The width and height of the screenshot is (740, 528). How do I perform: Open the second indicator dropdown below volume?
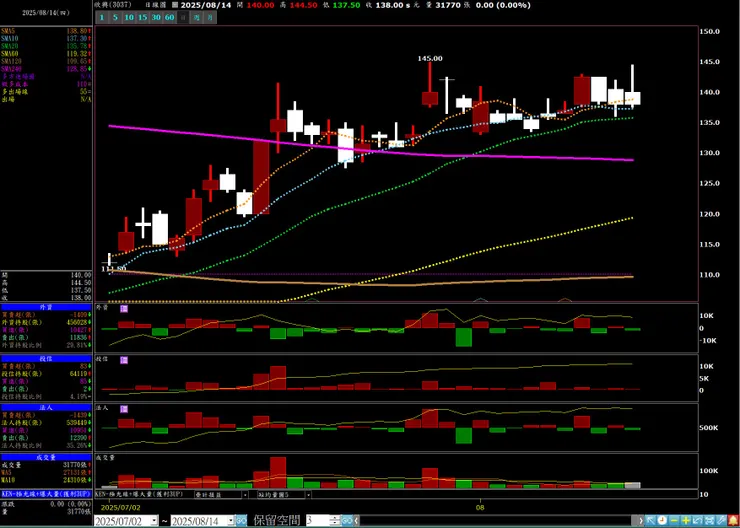click(221, 494)
